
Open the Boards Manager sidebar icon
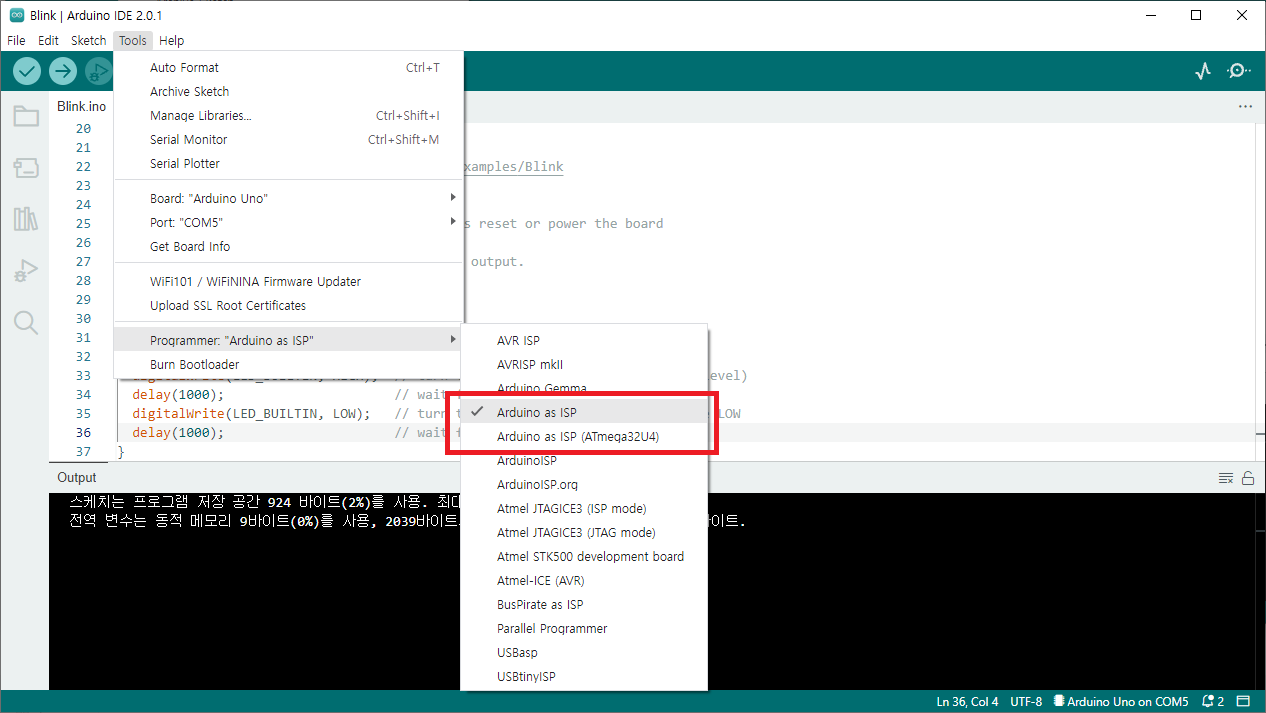[x=26, y=168]
